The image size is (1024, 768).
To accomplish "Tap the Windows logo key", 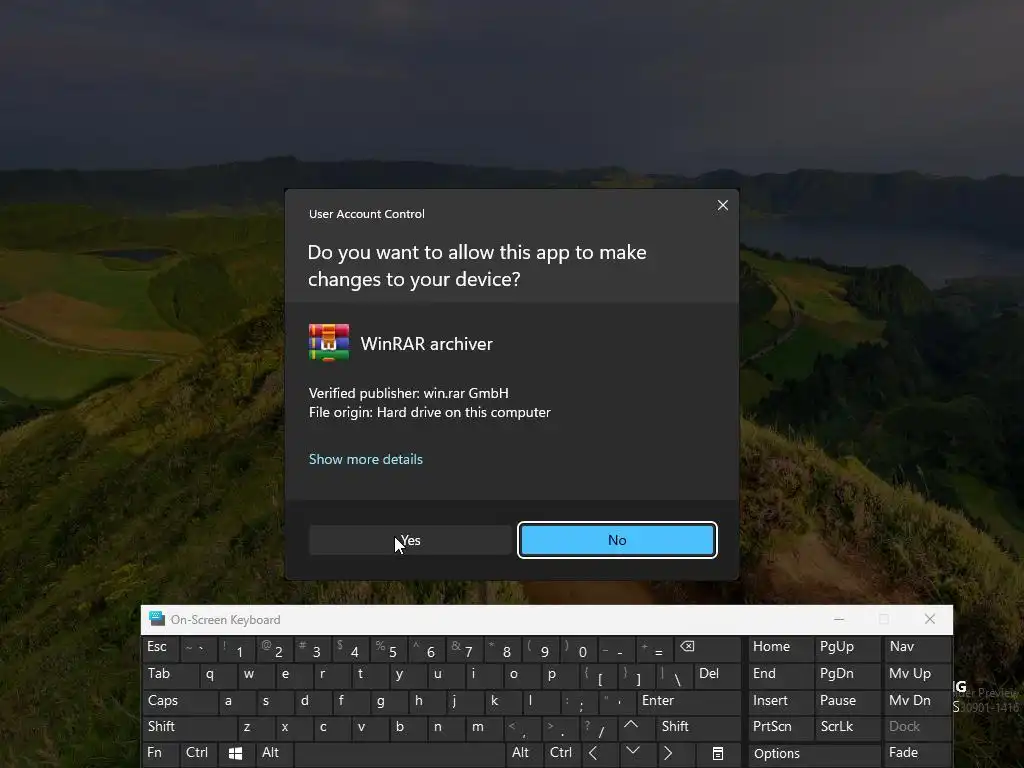I will pyautogui.click(x=236, y=754).
